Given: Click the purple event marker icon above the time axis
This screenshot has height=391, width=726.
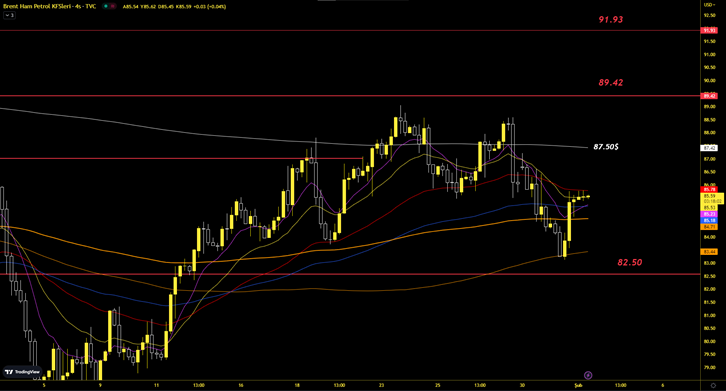Looking at the screenshot, I should coord(588,375).
